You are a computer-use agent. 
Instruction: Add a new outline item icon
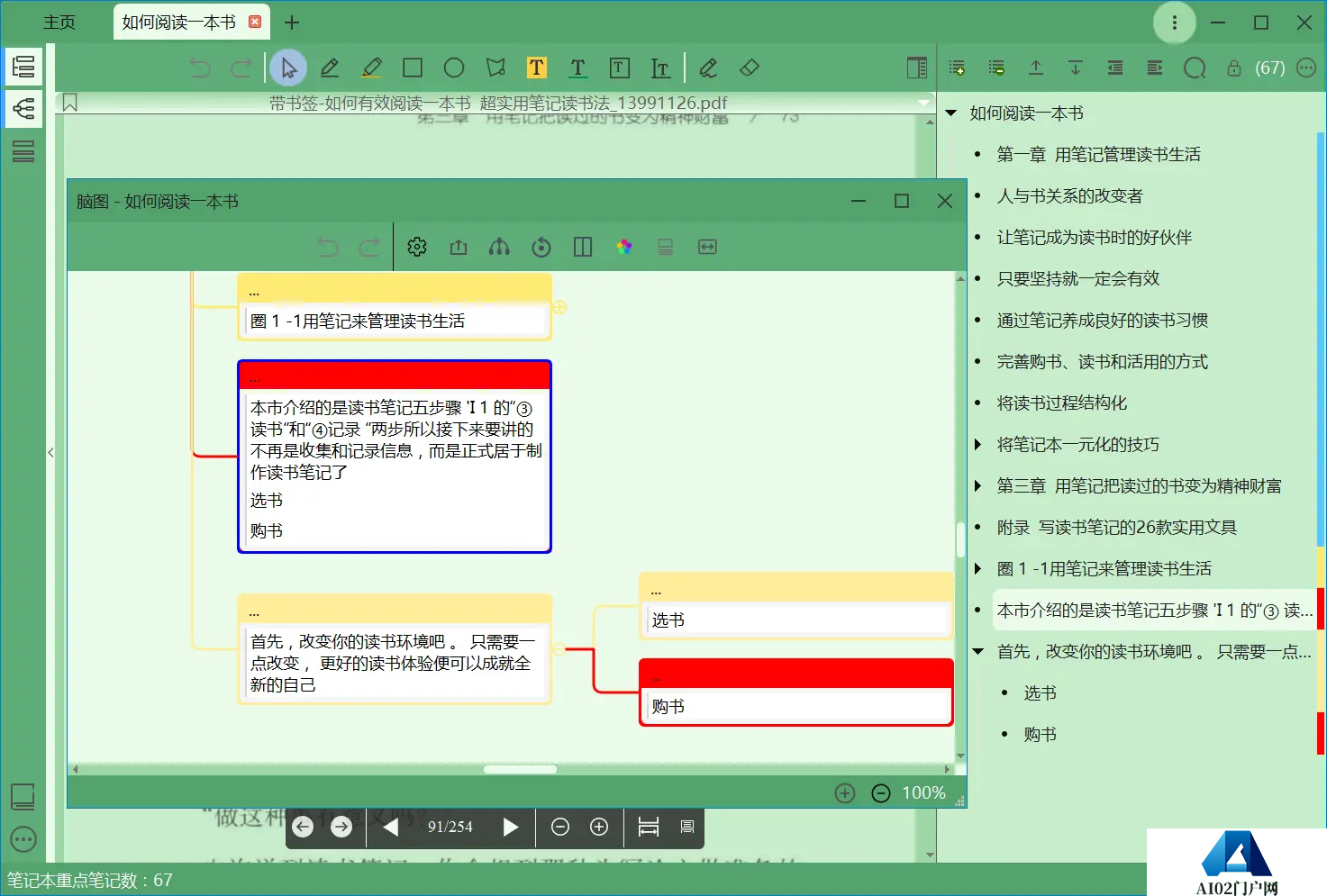tap(957, 68)
